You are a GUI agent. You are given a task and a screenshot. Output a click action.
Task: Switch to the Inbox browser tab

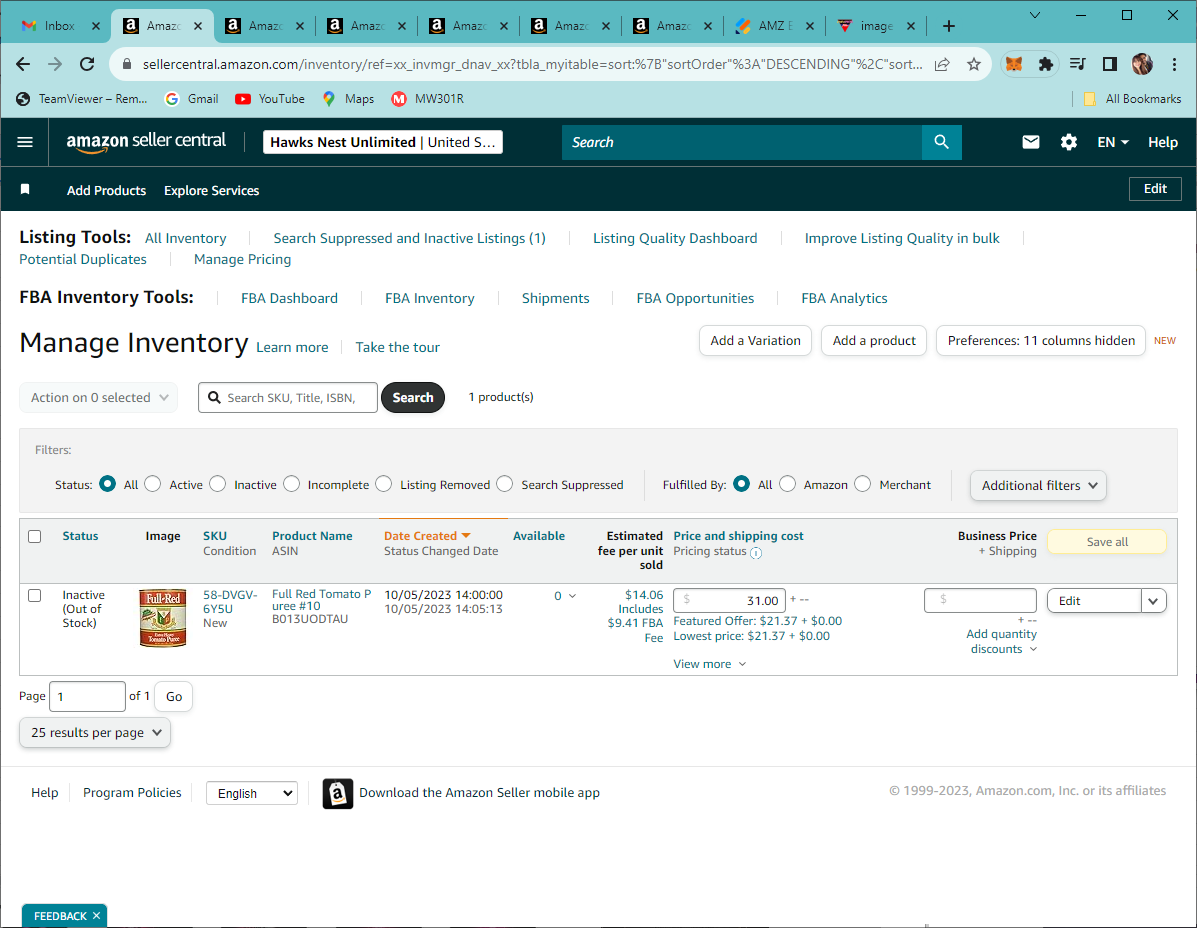tap(60, 26)
